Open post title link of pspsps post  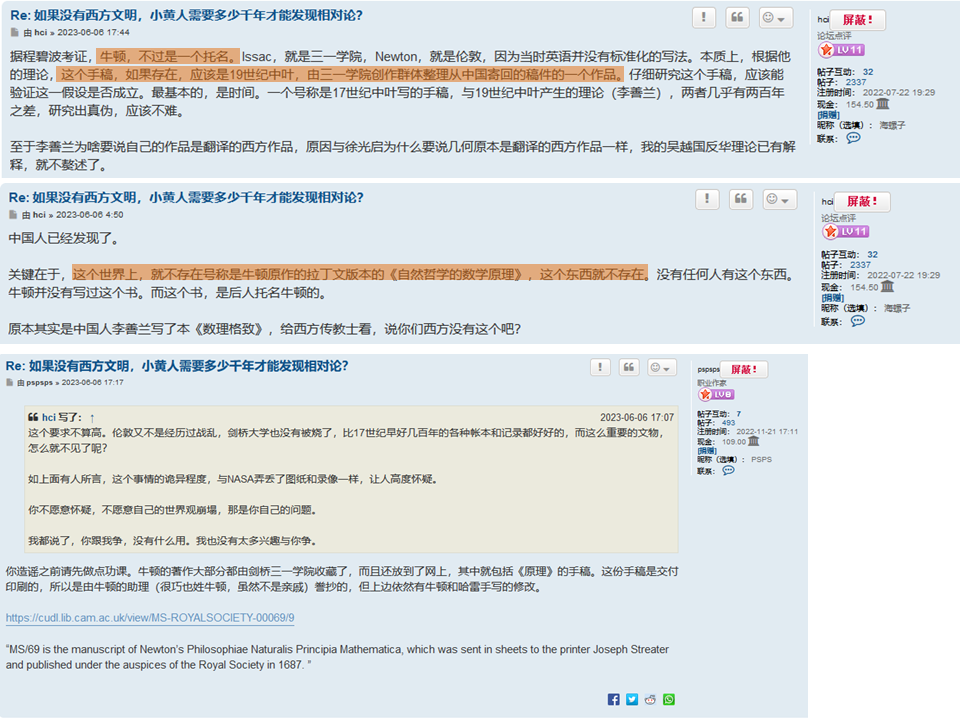(177, 366)
